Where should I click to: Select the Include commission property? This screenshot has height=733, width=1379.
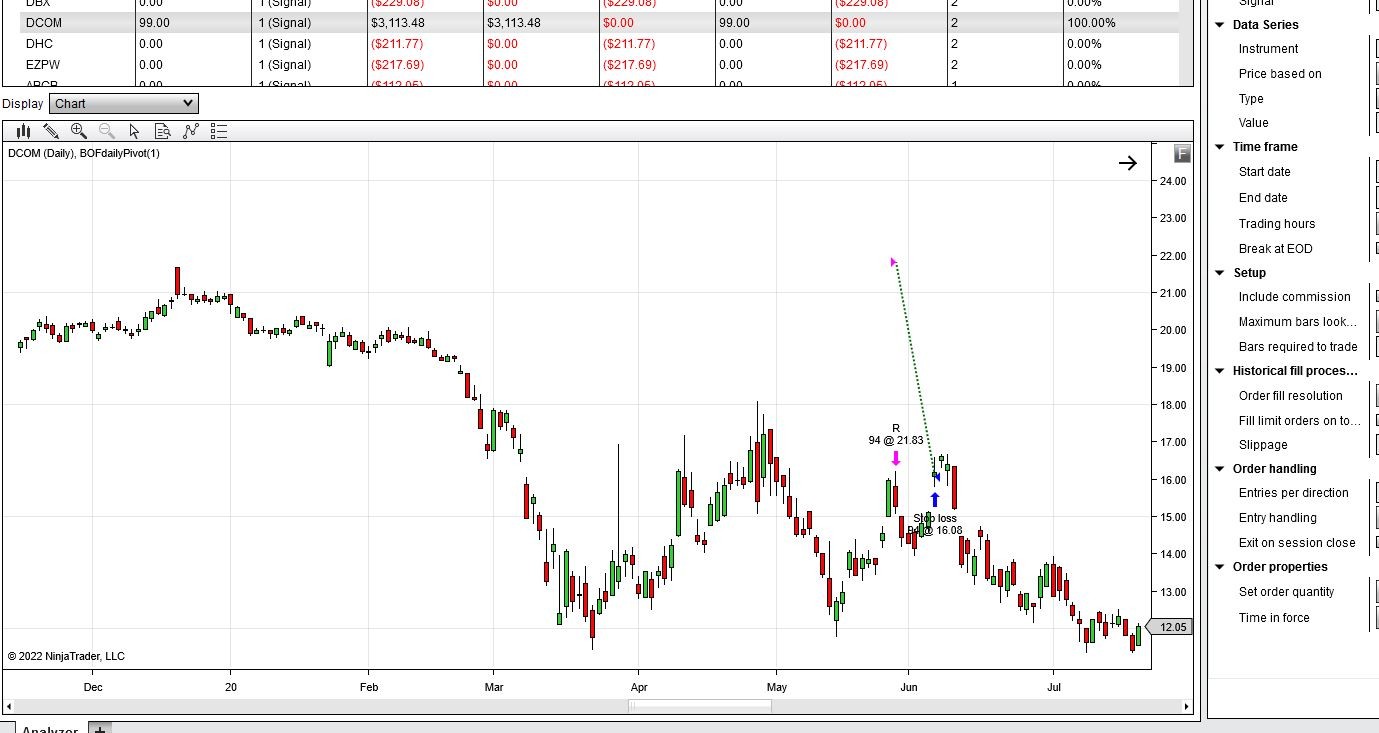click(x=1294, y=297)
